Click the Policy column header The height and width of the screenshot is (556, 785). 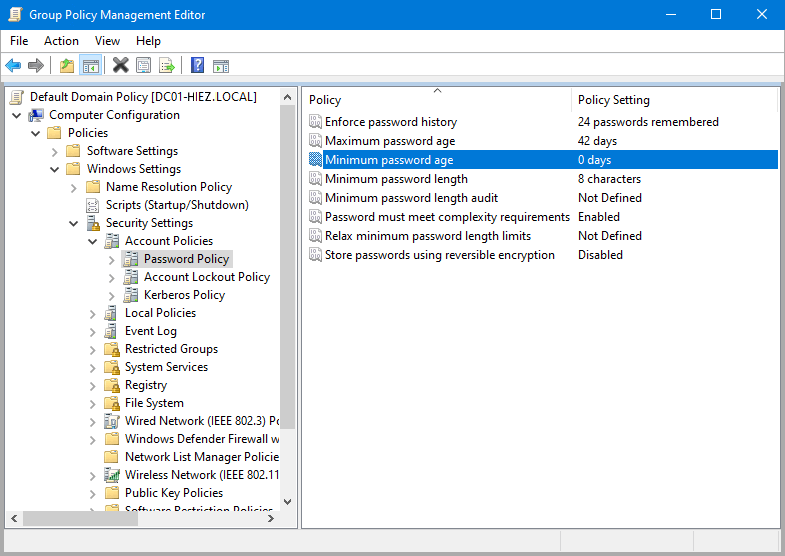point(325,100)
